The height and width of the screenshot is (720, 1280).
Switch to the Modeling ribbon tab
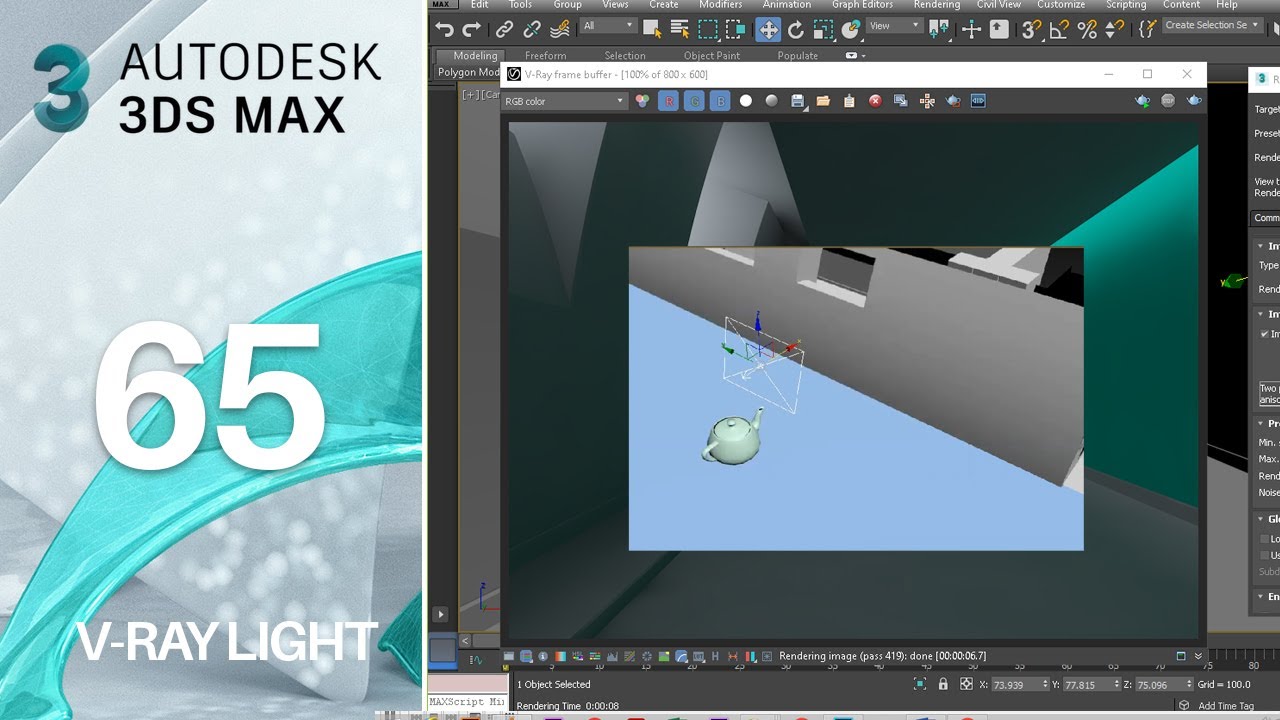pos(475,56)
